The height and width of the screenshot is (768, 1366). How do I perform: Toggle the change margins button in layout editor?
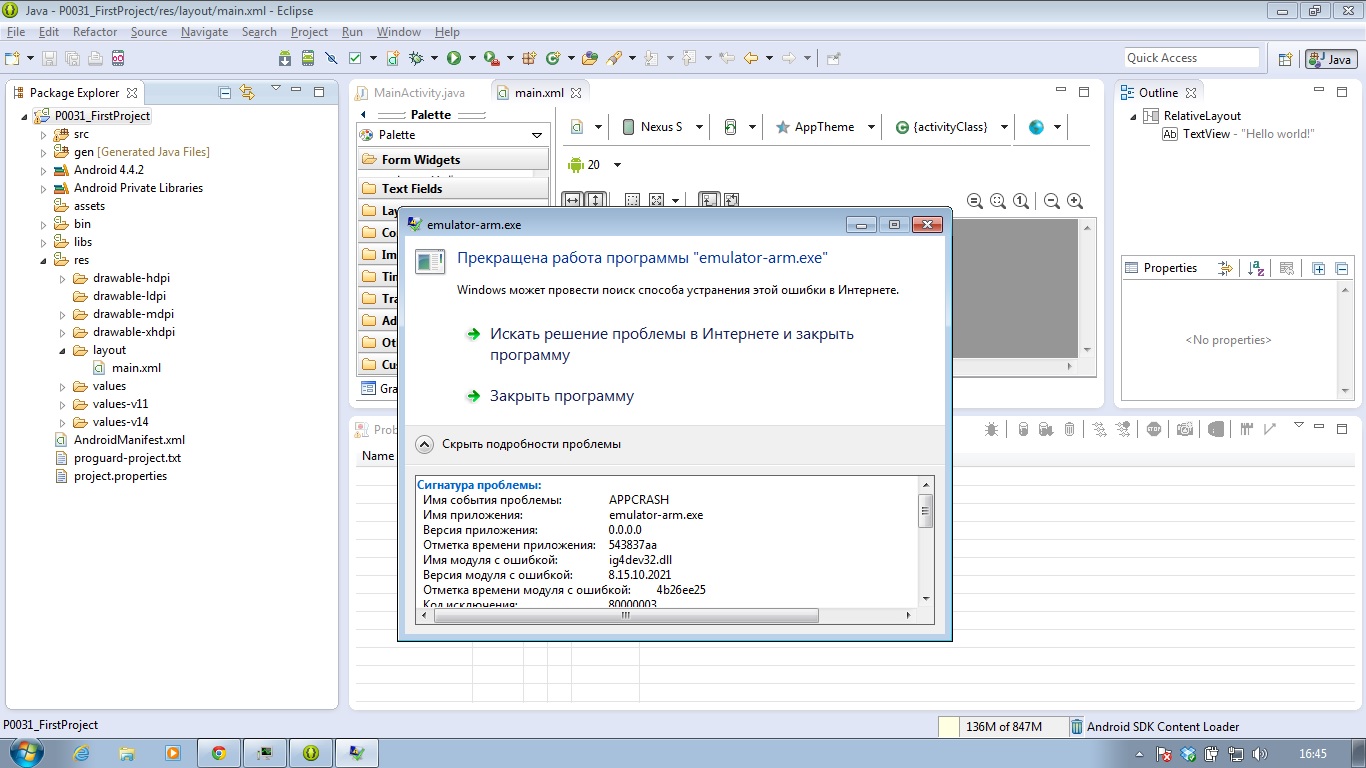tap(632, 200)
